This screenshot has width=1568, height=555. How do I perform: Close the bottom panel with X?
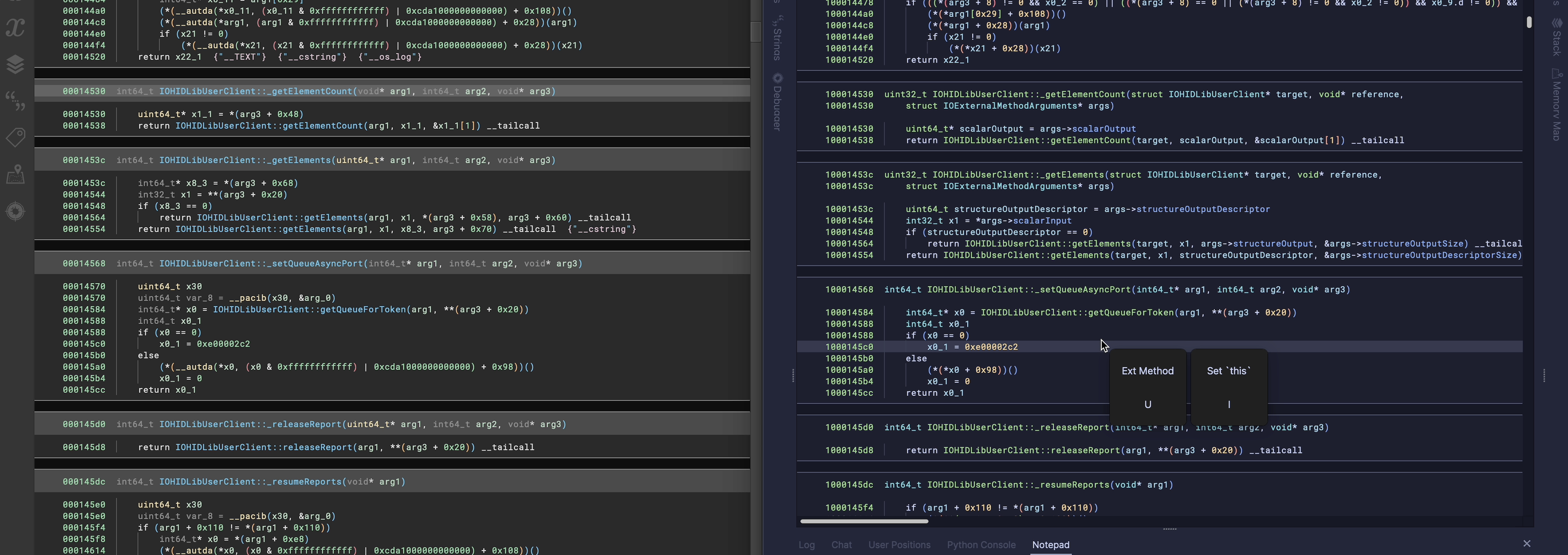[1526, 543]
